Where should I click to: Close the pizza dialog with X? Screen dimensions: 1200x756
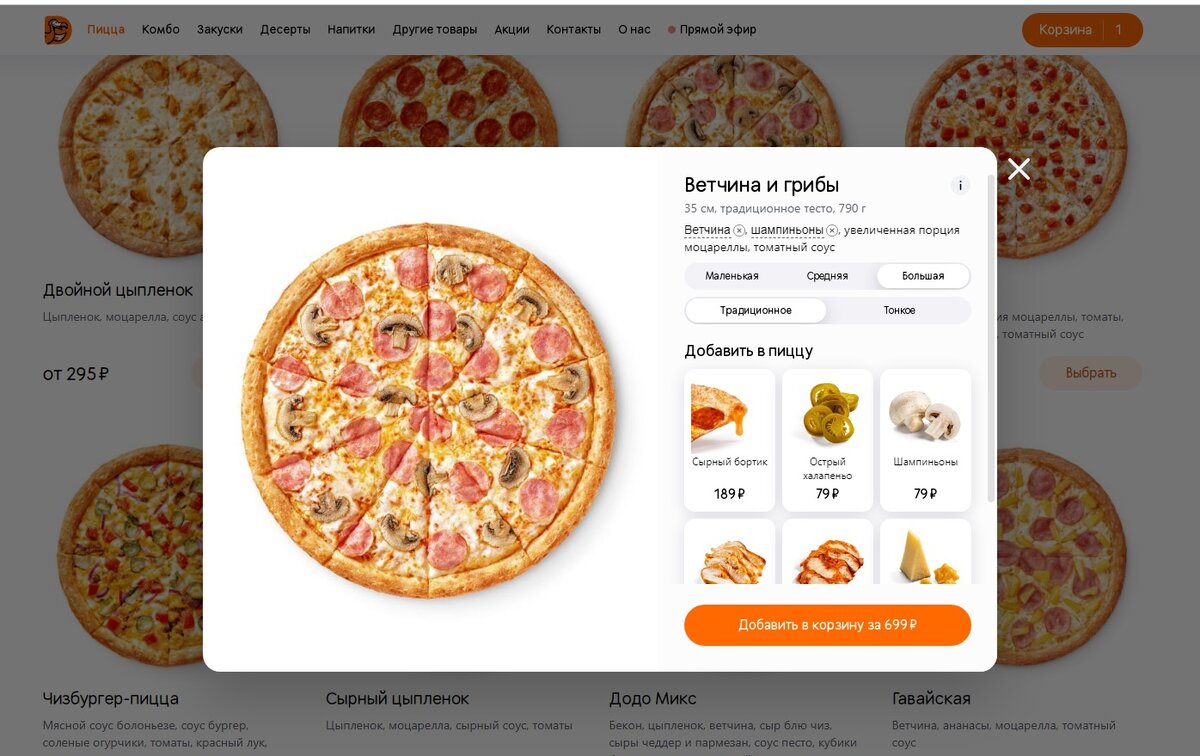[x=1019, y=169]
